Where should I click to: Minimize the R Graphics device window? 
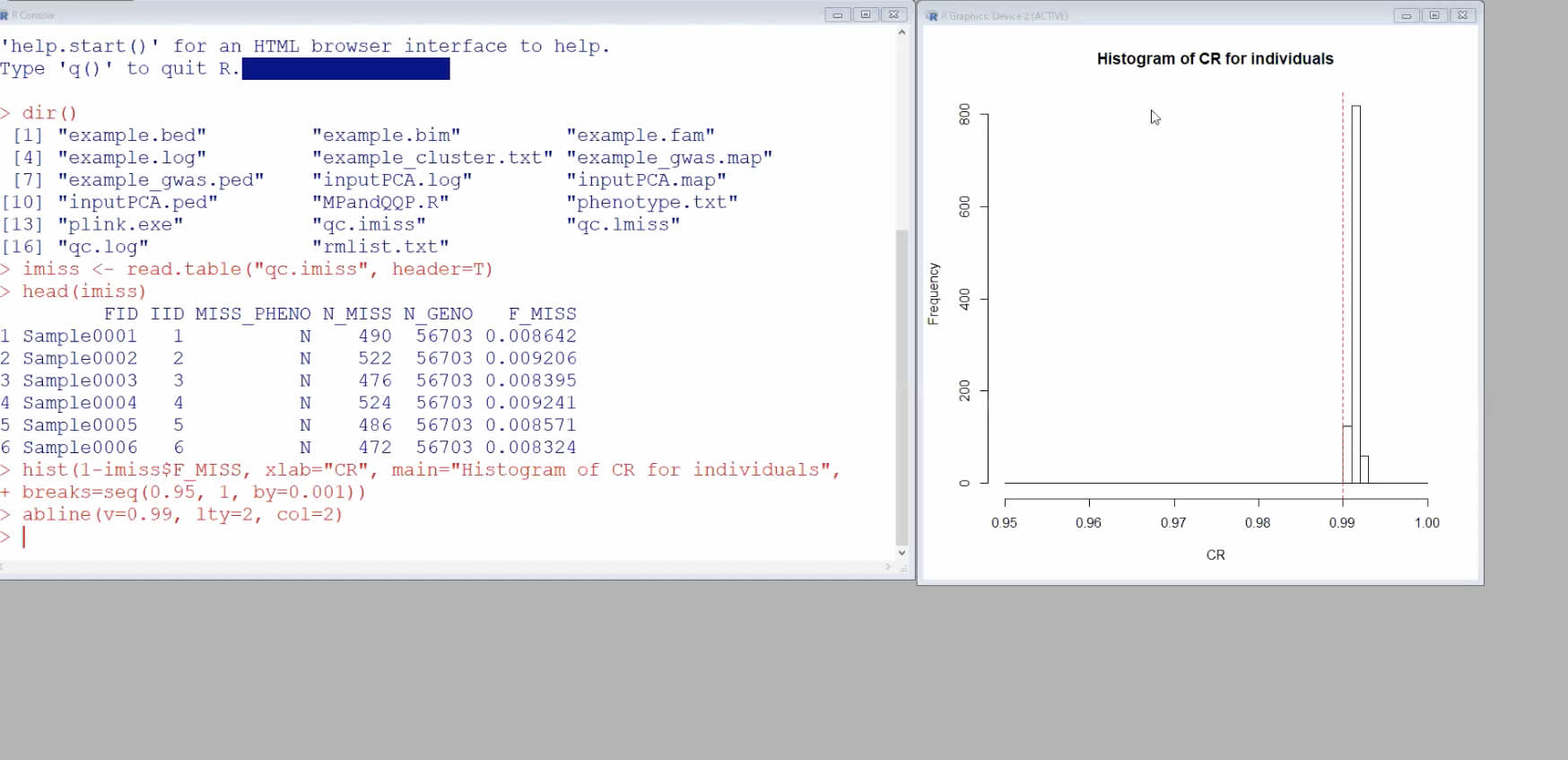(1406, 16)
